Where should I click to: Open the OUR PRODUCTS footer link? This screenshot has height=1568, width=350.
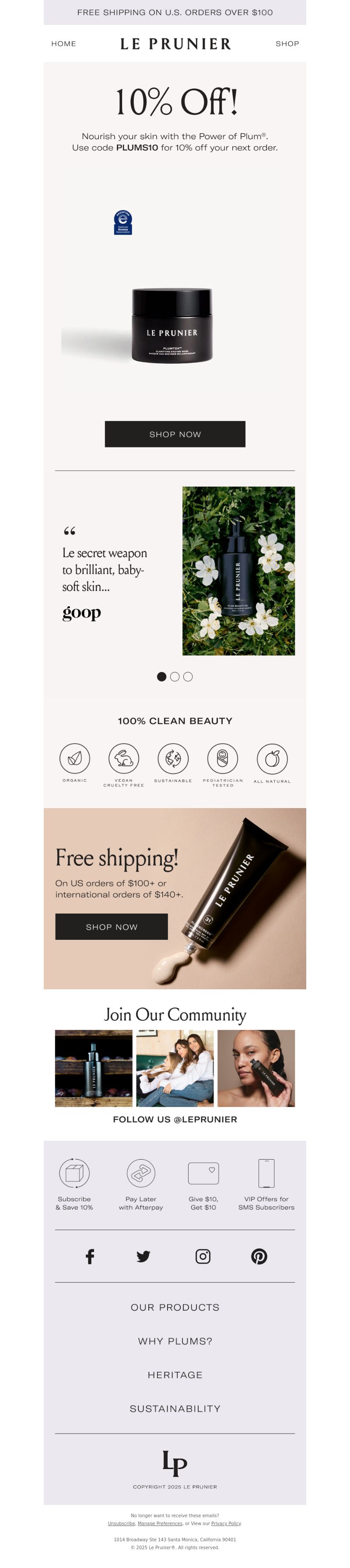(175, 1307)
